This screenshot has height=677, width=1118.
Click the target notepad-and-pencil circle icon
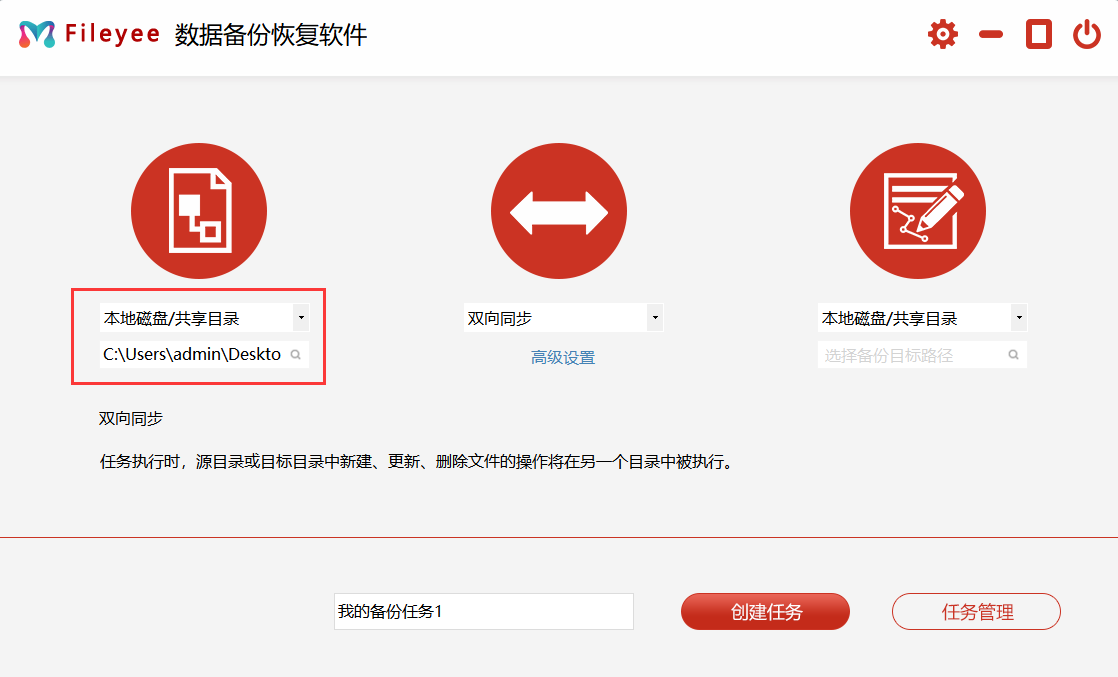click(917, 211)
